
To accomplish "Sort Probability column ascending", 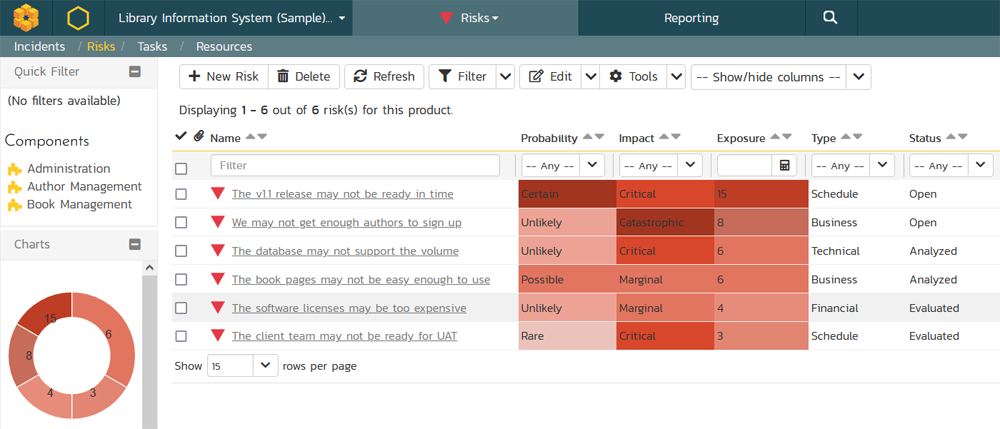I will coord(587,137).
